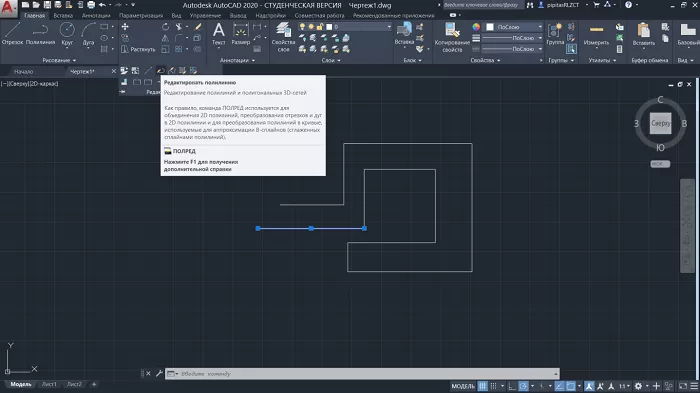This screenshot has width=700, height=393.
Task: Toggle МОДЕЛЬ space button in status bar
Action: [462, 386]
